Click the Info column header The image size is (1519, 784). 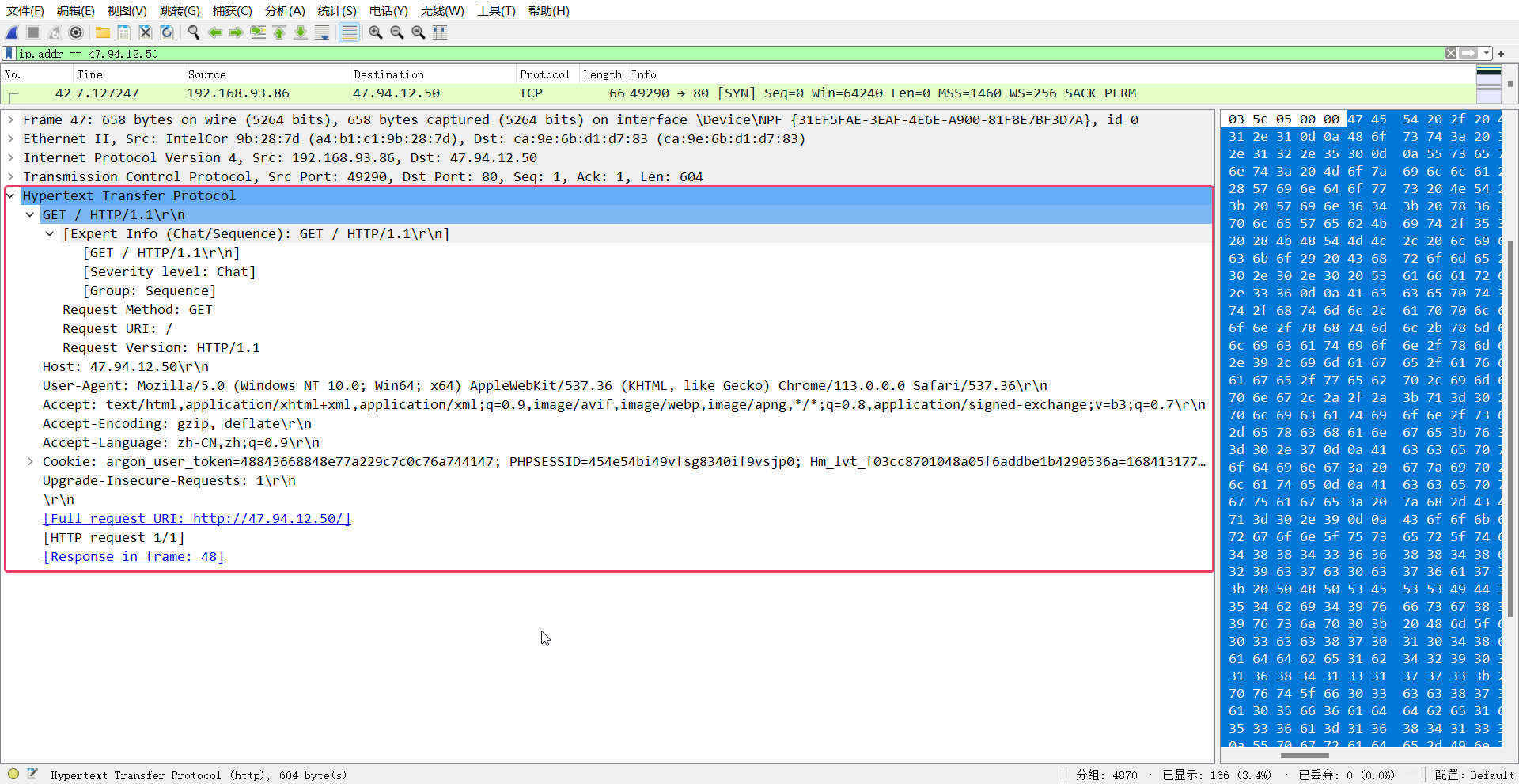tap(1051, 74)
